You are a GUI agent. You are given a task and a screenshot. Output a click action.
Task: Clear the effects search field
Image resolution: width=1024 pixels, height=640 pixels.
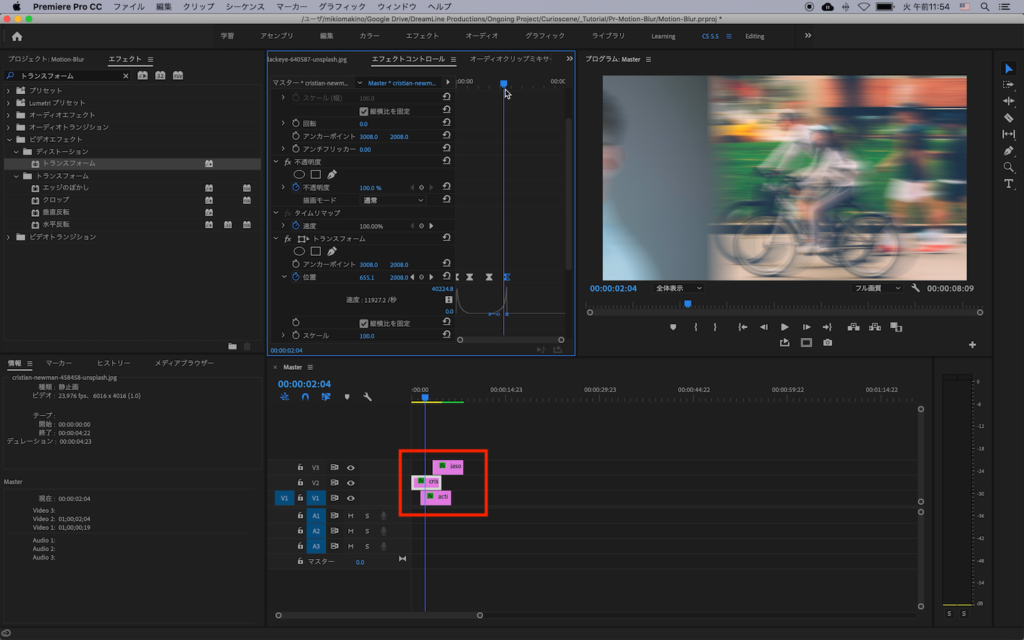[x=126, y=76]
